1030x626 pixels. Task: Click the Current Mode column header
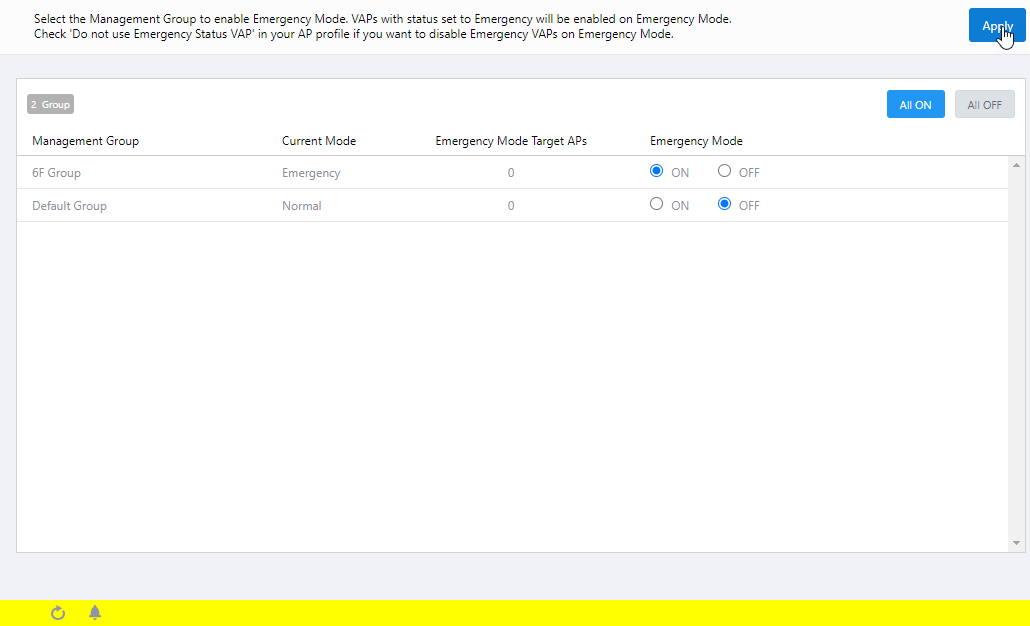point(319,141)
